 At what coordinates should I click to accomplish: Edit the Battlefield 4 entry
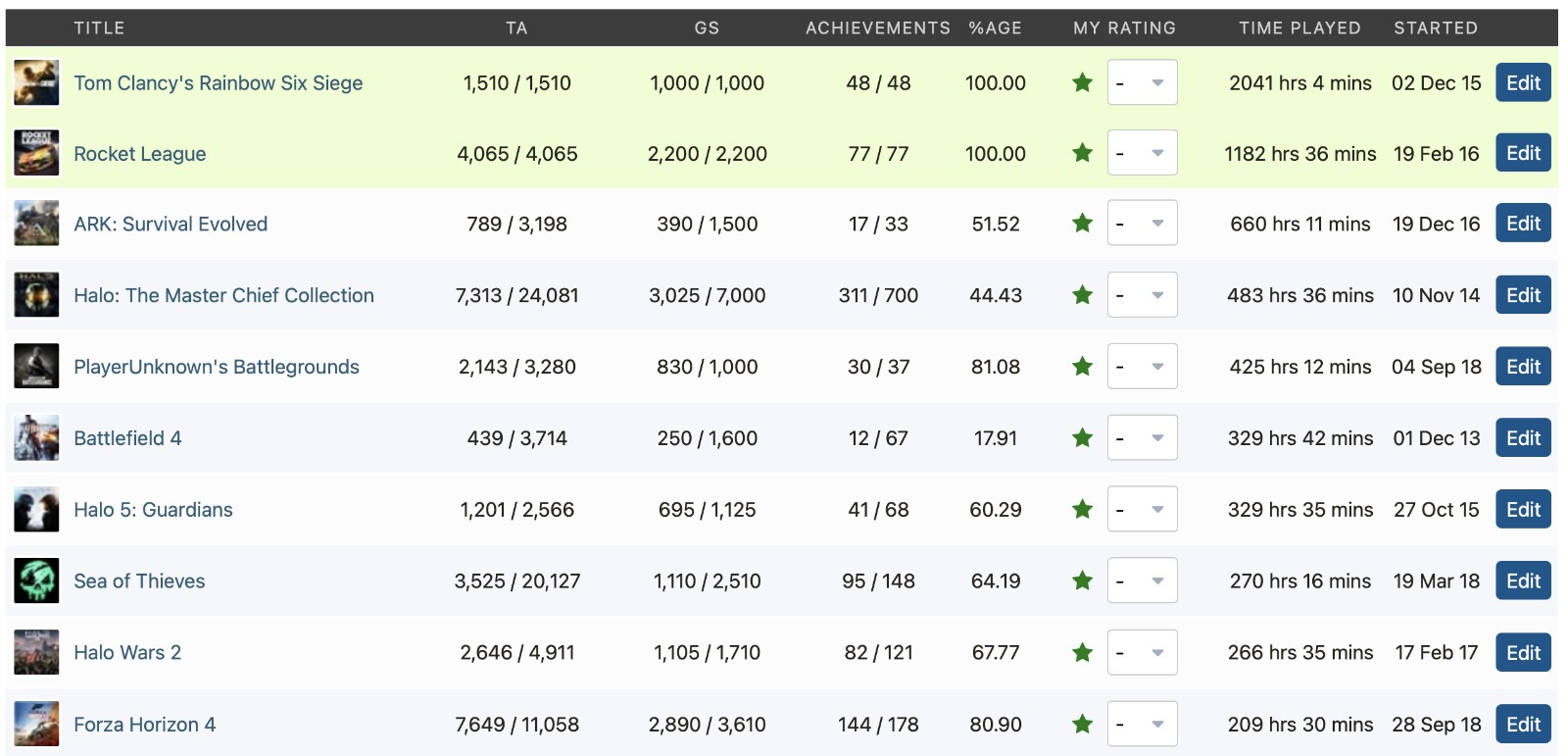1523,438
